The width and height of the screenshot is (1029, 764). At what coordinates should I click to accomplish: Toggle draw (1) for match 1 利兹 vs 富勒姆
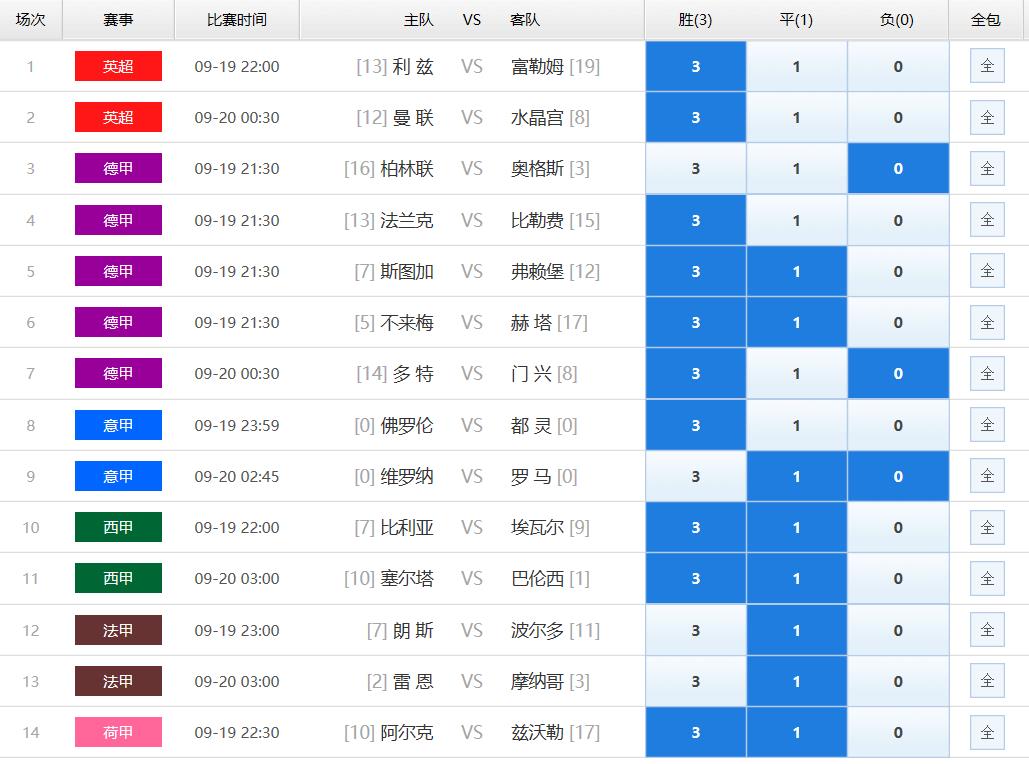(x=796, y=66)
